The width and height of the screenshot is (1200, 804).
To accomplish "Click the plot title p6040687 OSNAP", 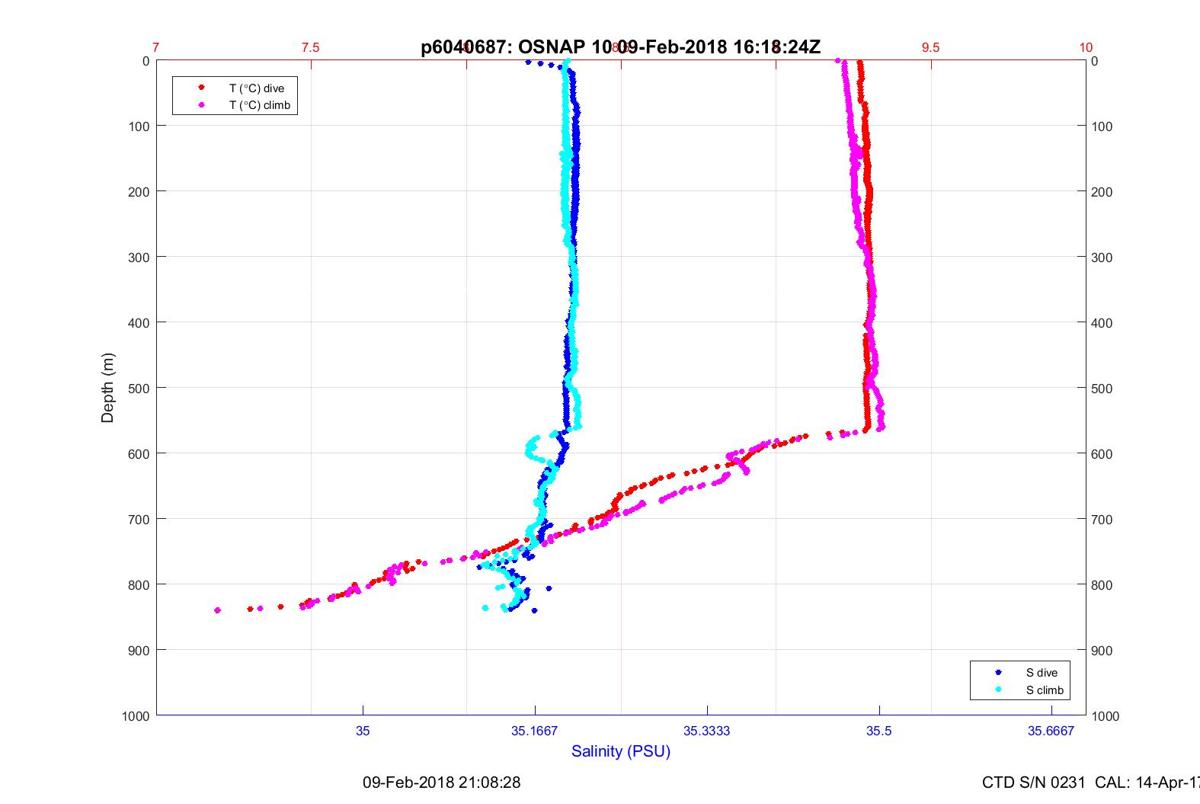I will point(621,47).
